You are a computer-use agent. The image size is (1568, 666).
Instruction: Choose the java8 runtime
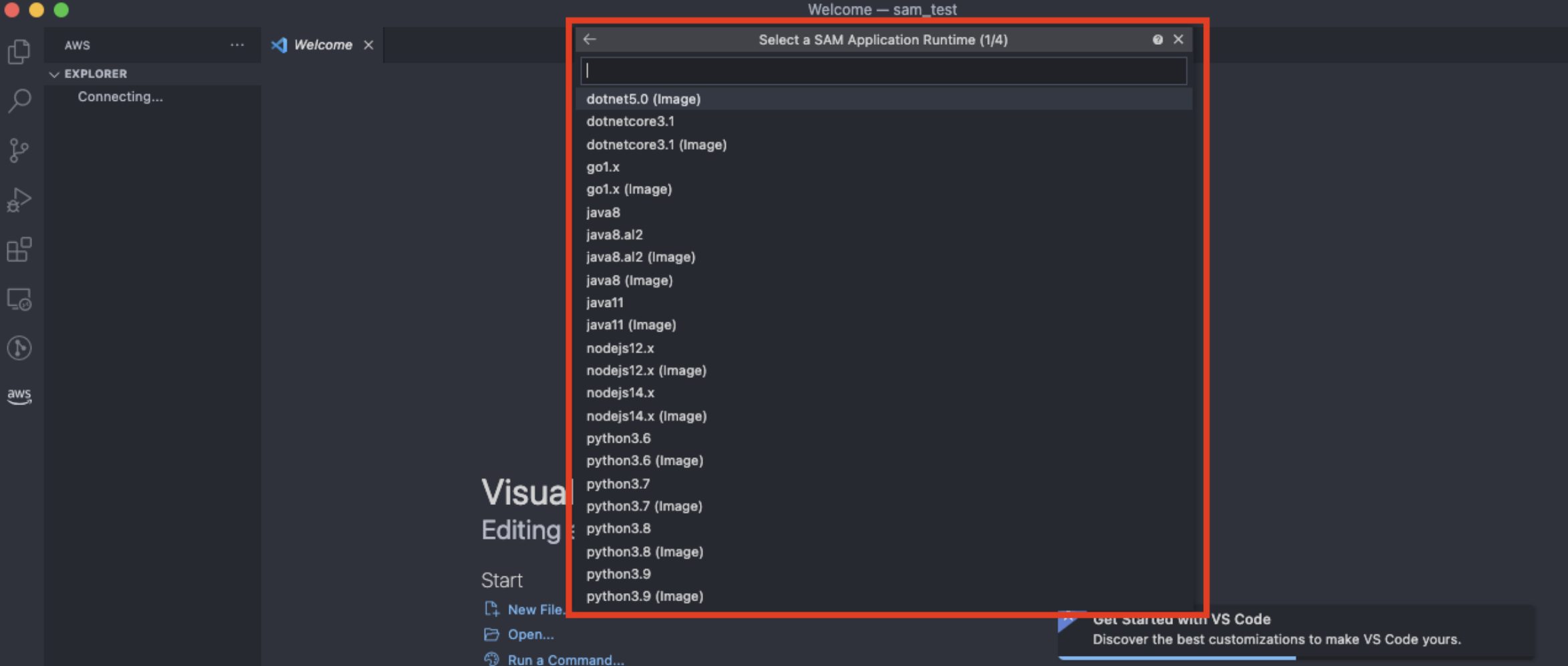884,212
